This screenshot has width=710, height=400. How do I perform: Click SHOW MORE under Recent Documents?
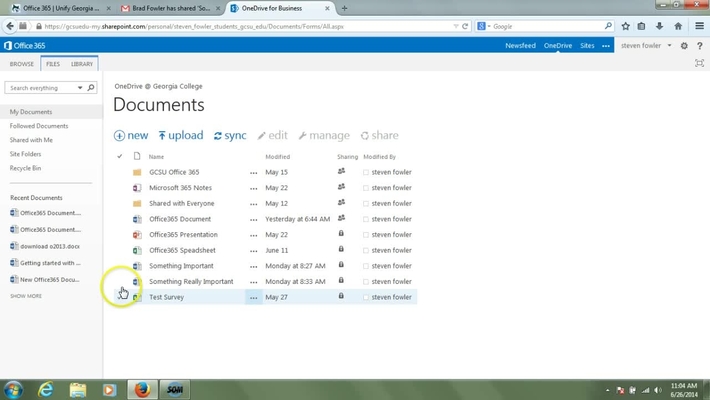click(x=26, y=296)
